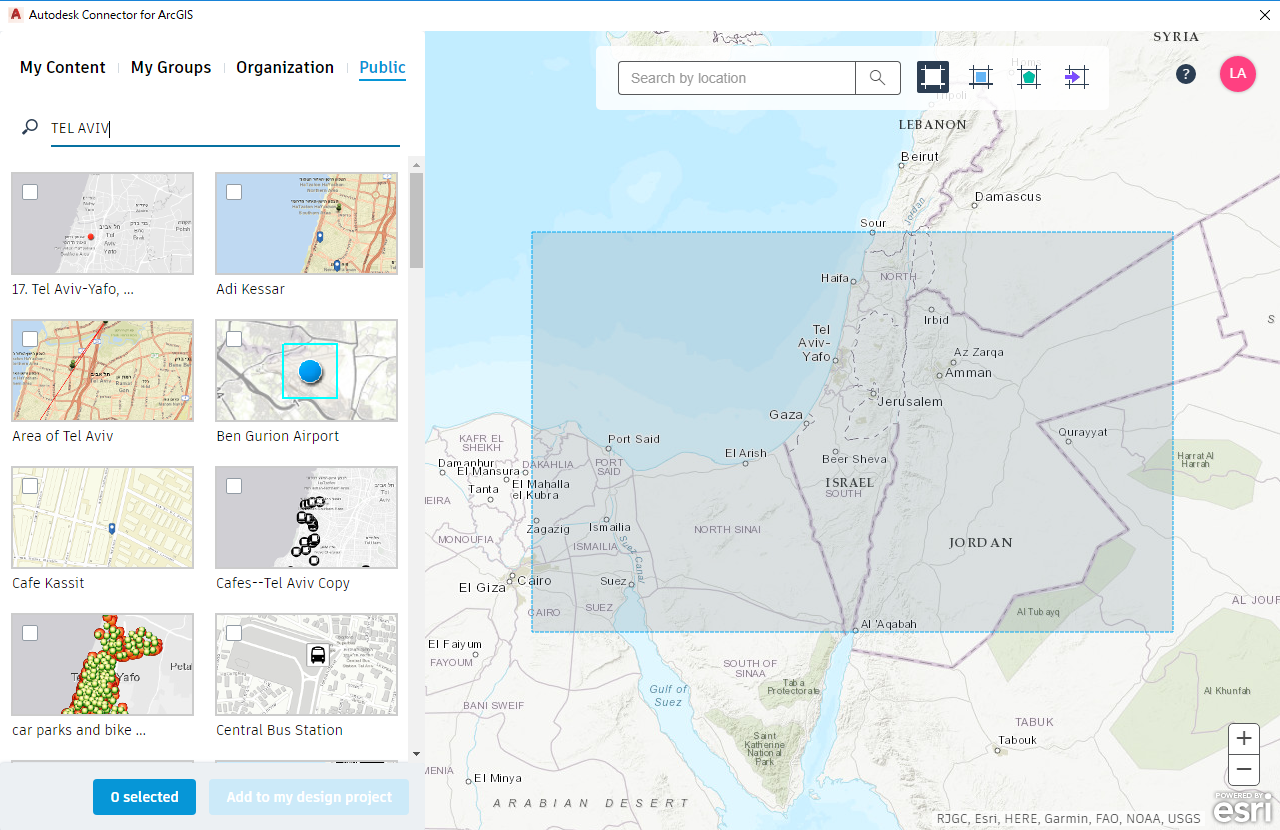
Task: Check the Central Bus Station checkbox
Action: click(x=234, y=632)
